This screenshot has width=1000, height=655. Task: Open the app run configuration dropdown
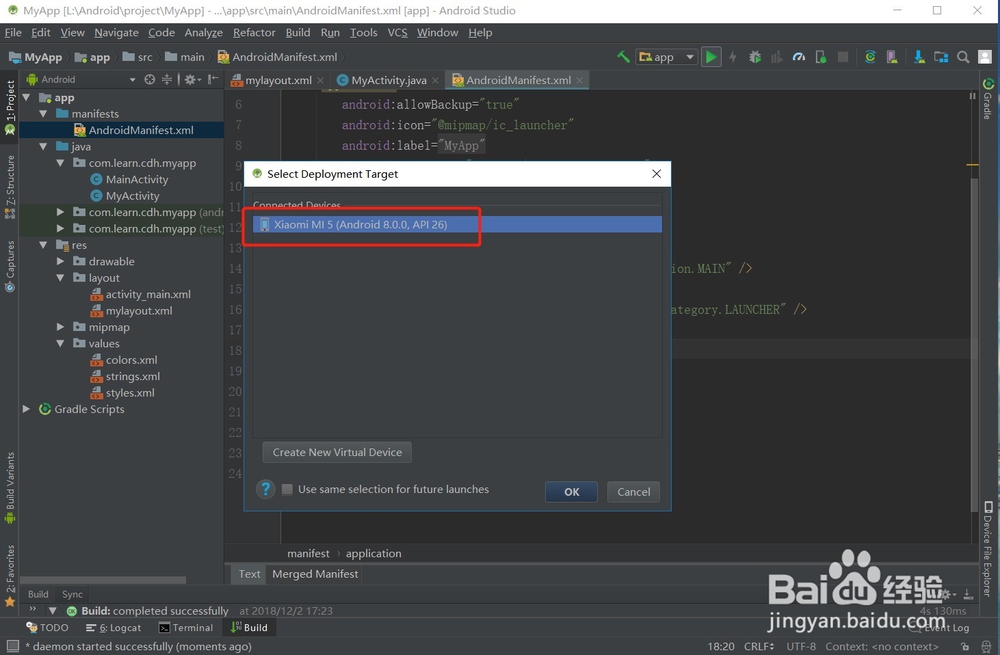pyautogui.click(x=666, y=57)
